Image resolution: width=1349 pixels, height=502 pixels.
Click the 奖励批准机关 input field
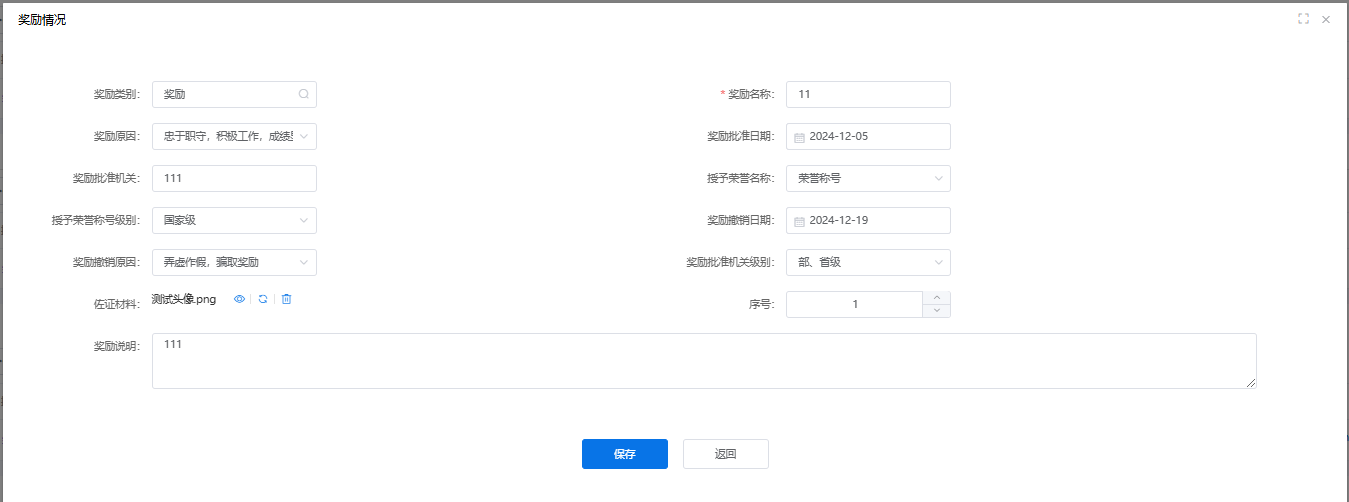[x=234, y=178]
